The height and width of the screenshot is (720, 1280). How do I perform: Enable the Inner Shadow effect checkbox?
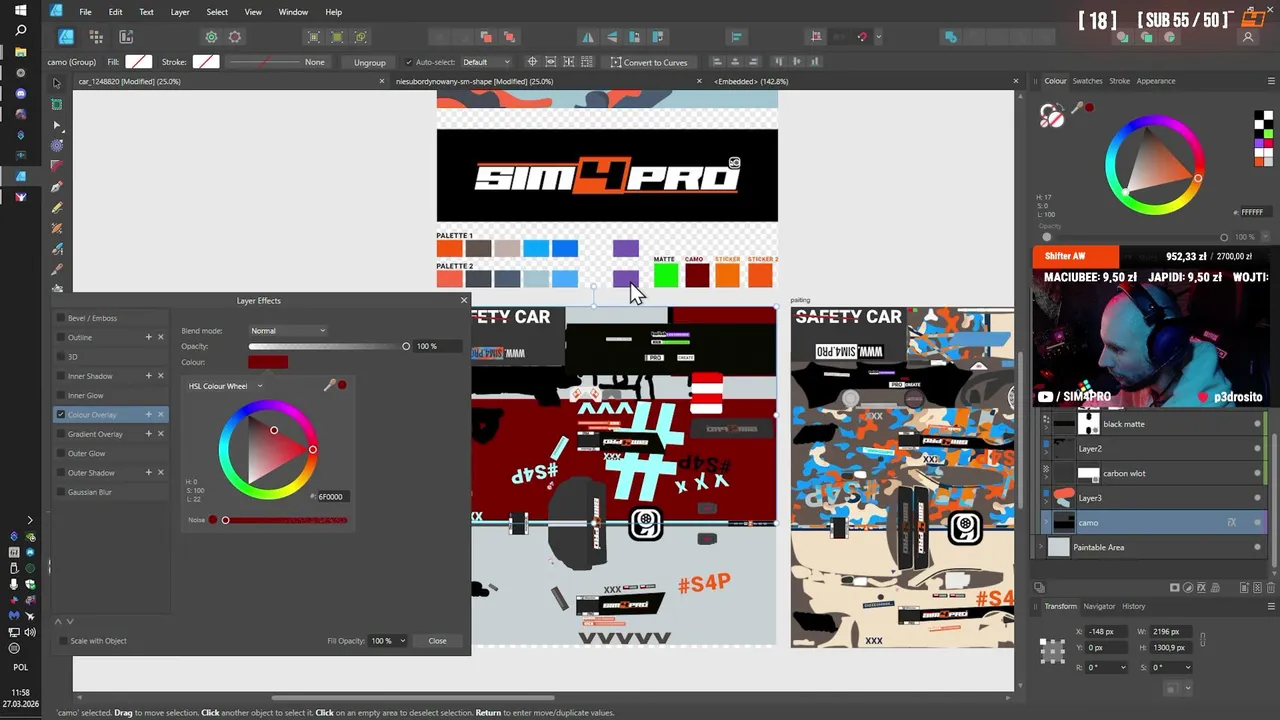[x=61, y=376]
